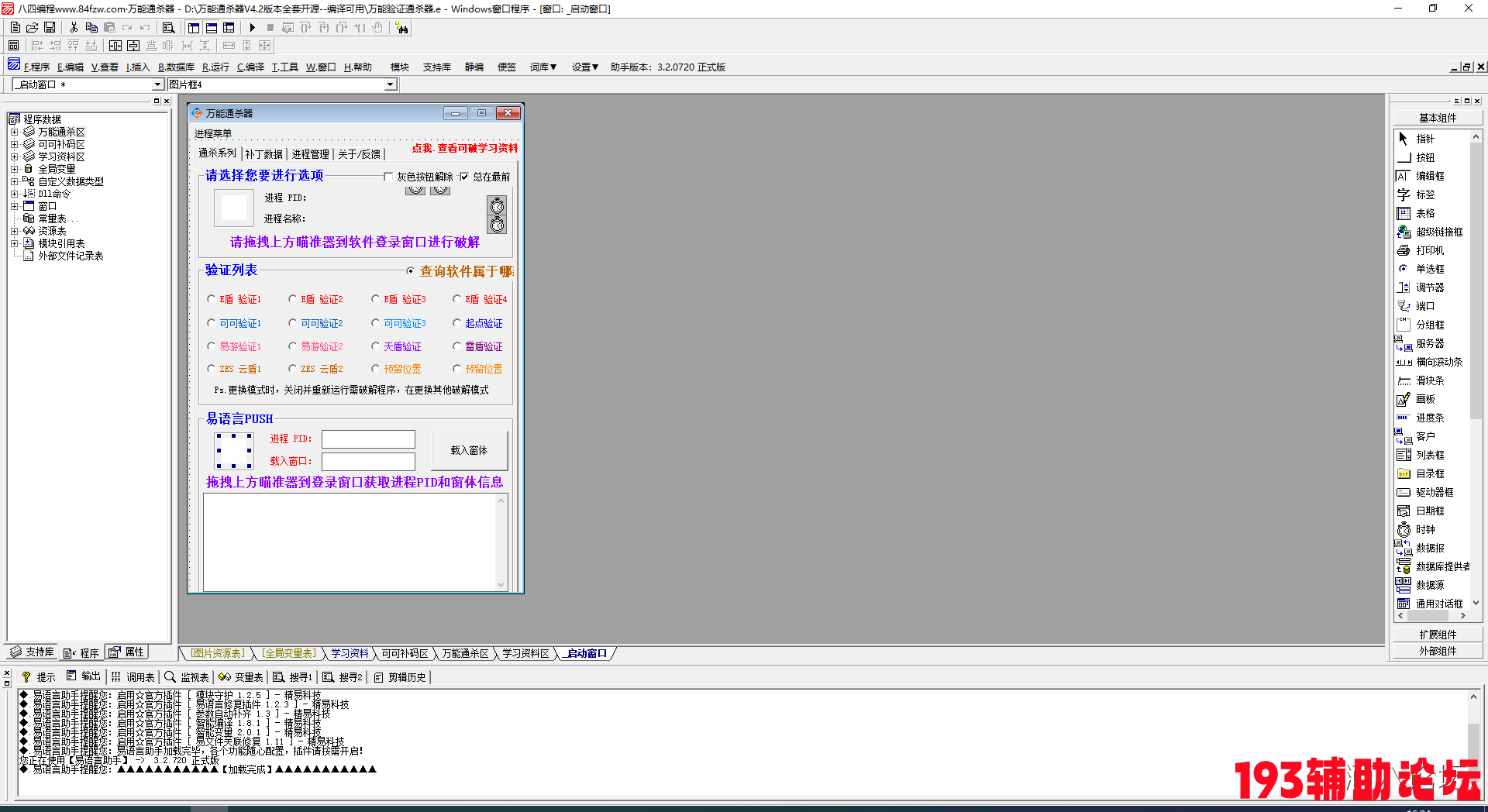Open the 设置 dropdown menu
This screenshot has height=812, width=1488.
585,67
